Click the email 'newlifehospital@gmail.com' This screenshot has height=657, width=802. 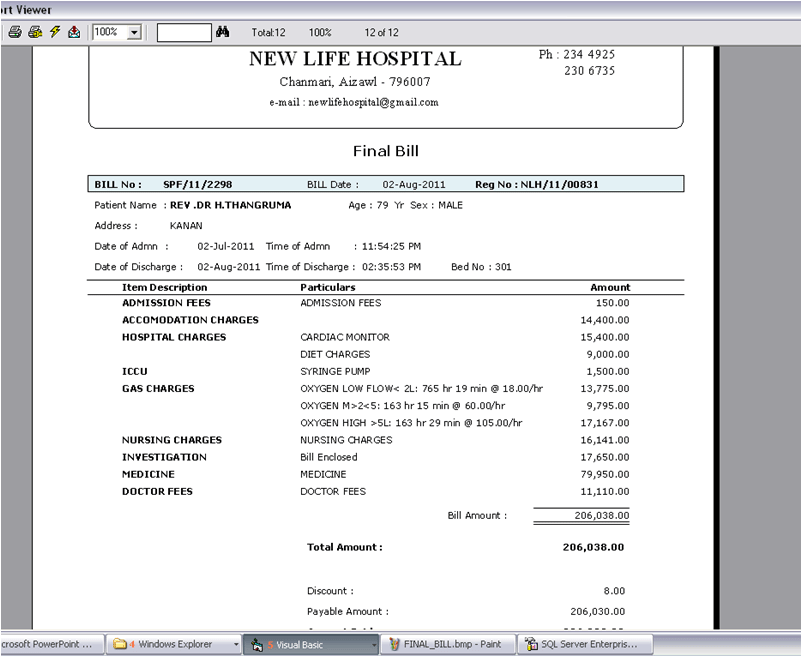point(373,102)
